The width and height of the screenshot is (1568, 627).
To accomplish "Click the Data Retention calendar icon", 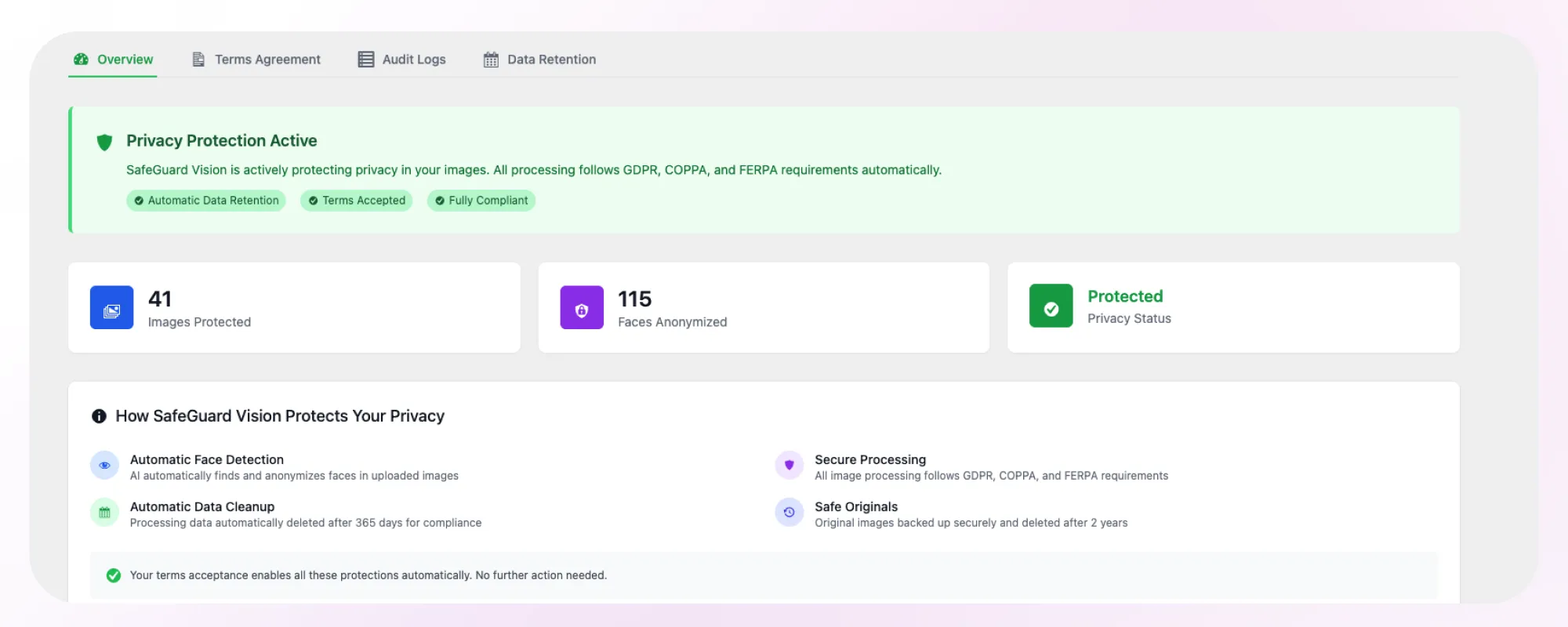I will click(x=491, y=60).
